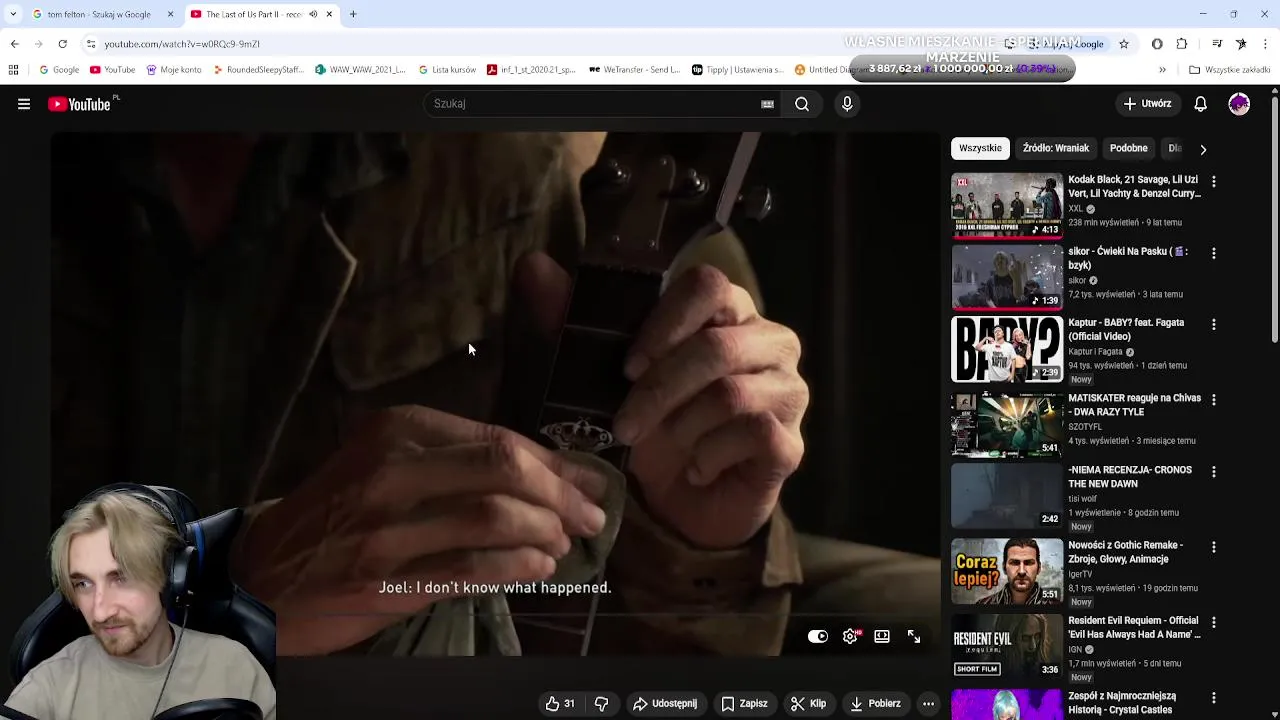1280x720 pixels.
Task: Open options for Kaptur BABY? video
Action: [1214, 325]
